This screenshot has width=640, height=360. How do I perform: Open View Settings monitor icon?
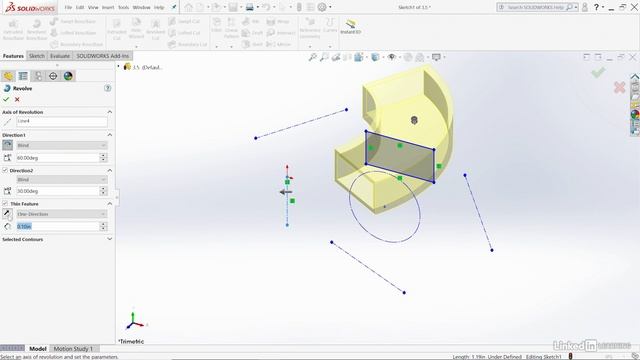(x=436, y=57)
